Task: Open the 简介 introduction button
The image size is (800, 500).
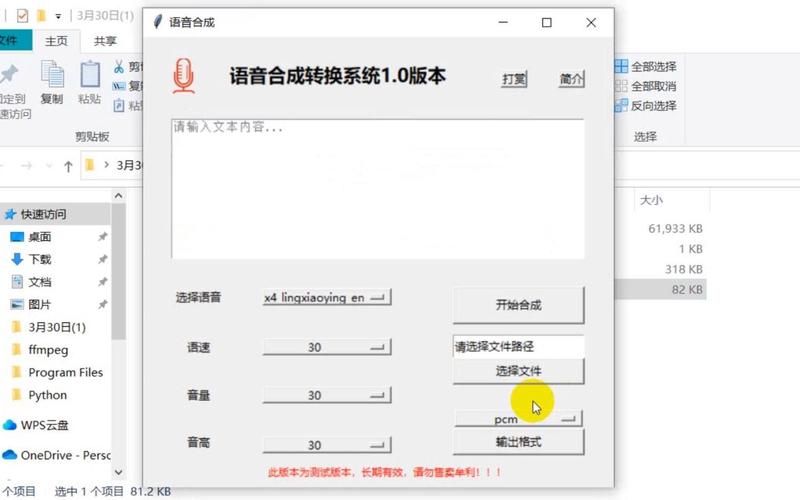Action: pos(571,79)
